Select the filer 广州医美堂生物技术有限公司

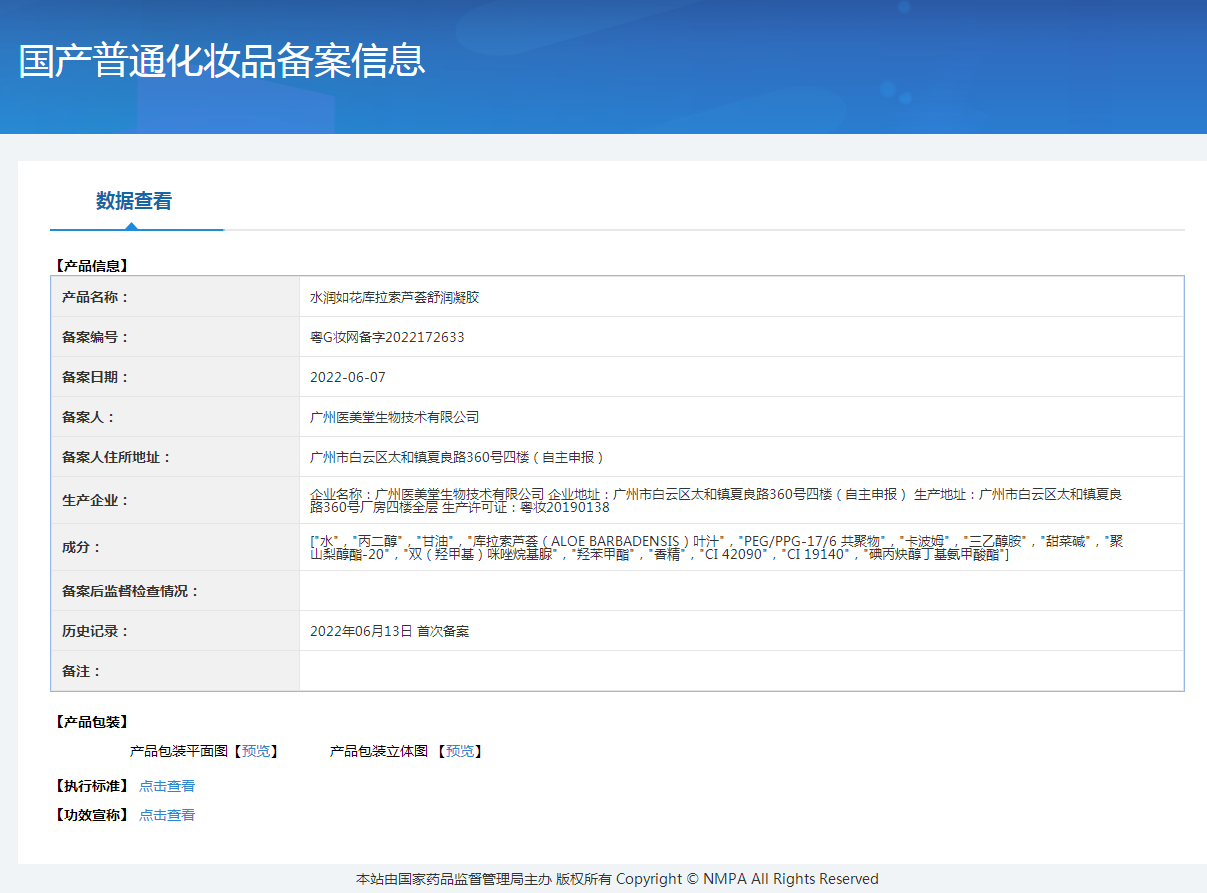(395, 417)
